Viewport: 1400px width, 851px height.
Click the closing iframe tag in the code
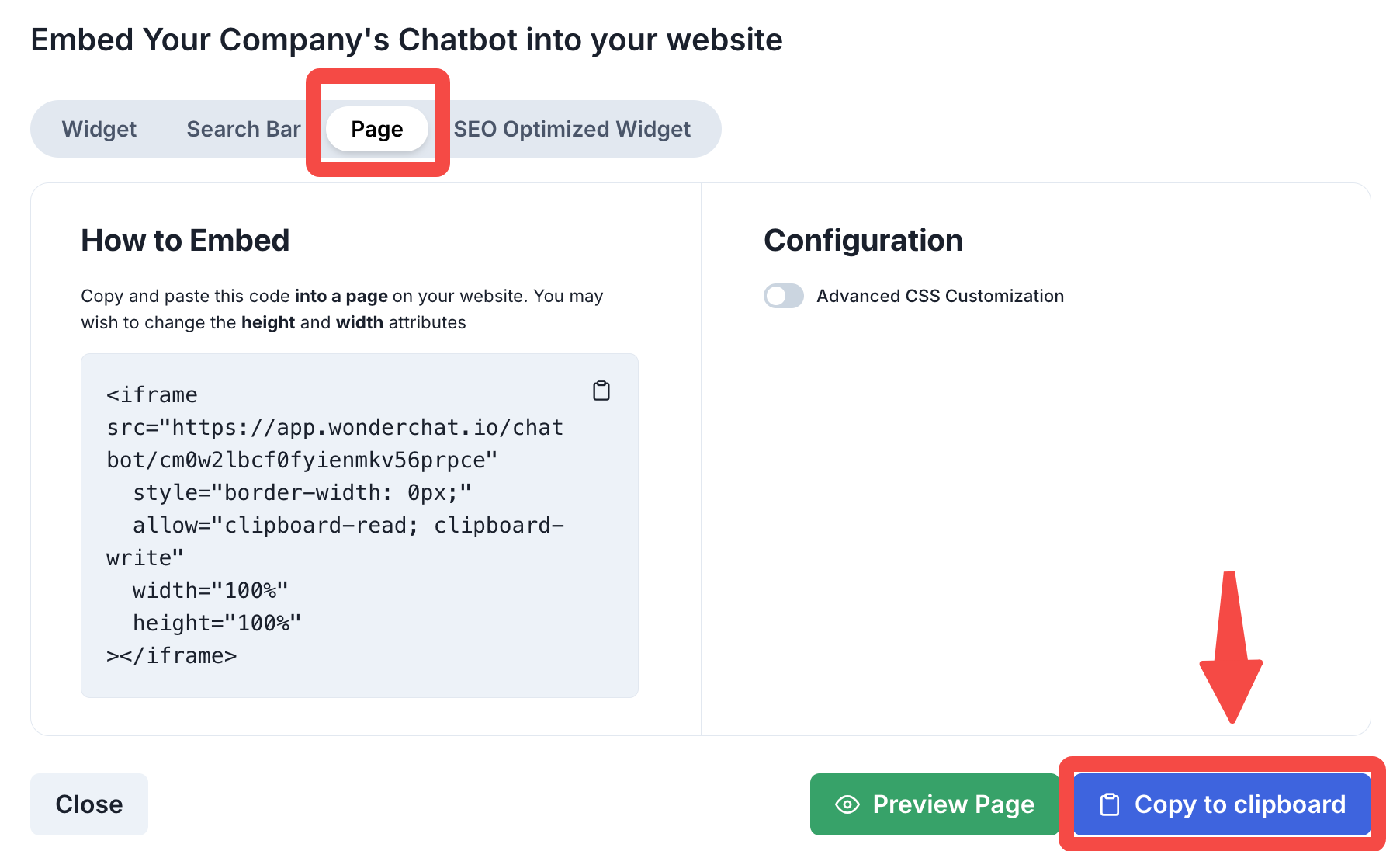click(172, 656)
